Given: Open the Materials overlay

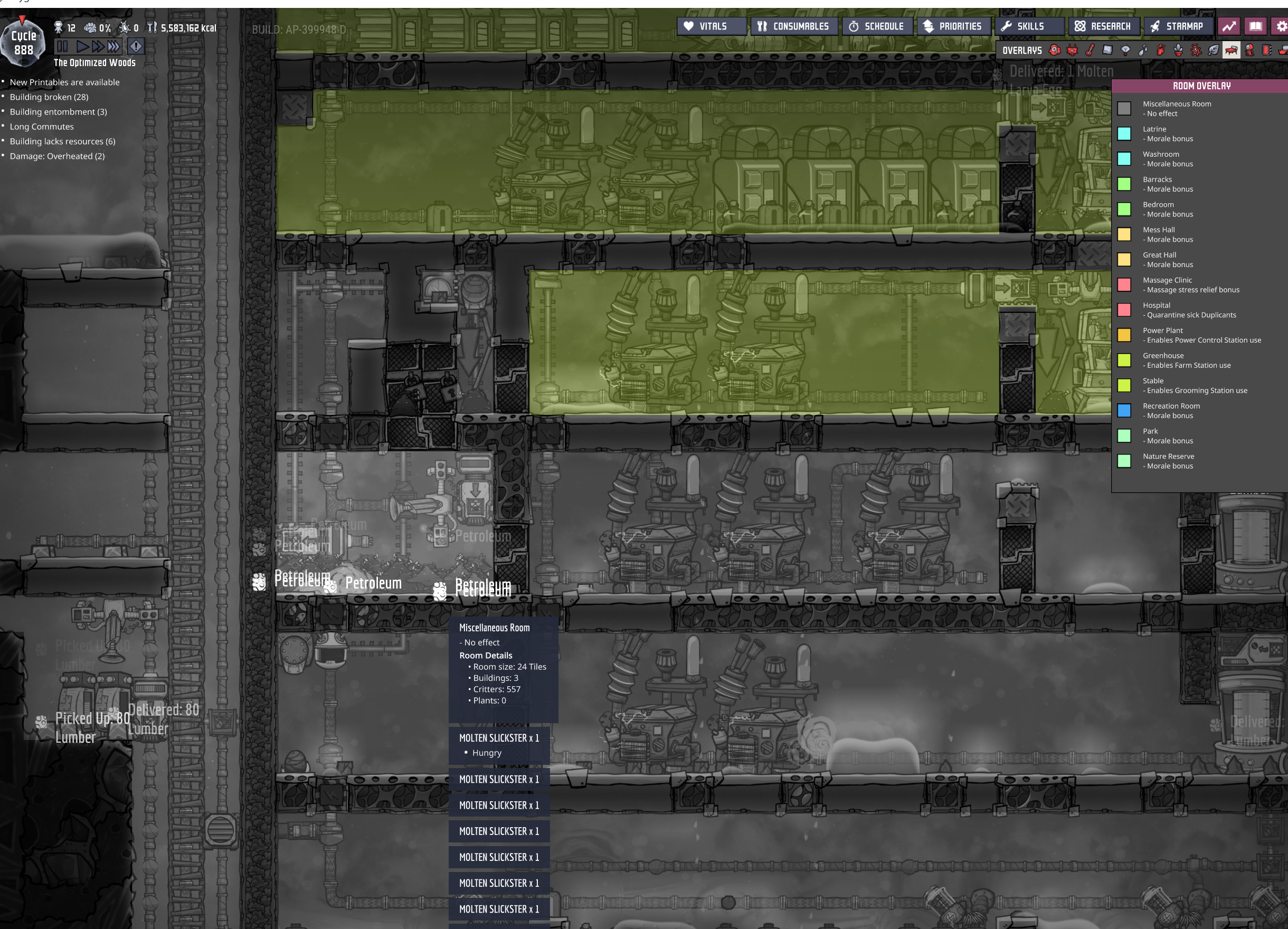Looking at the screenshot, I should pyautogui.click(x=1107, y=51).
